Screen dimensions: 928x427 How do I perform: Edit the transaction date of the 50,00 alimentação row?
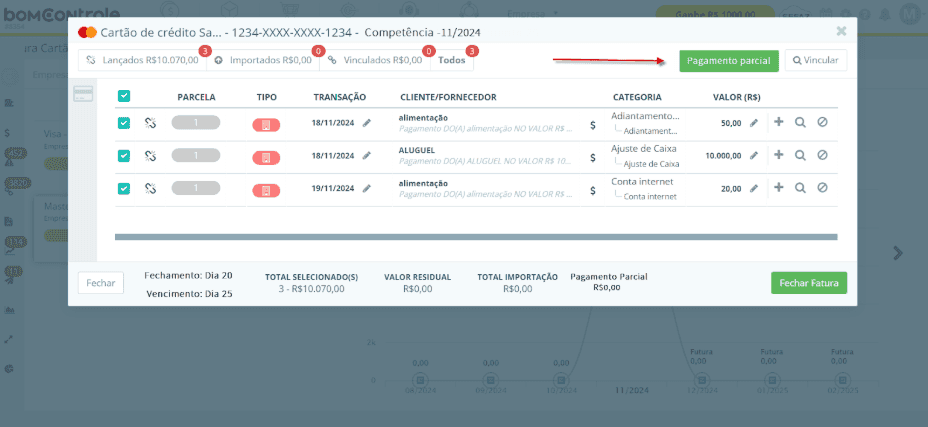click(x=367, y=123)
